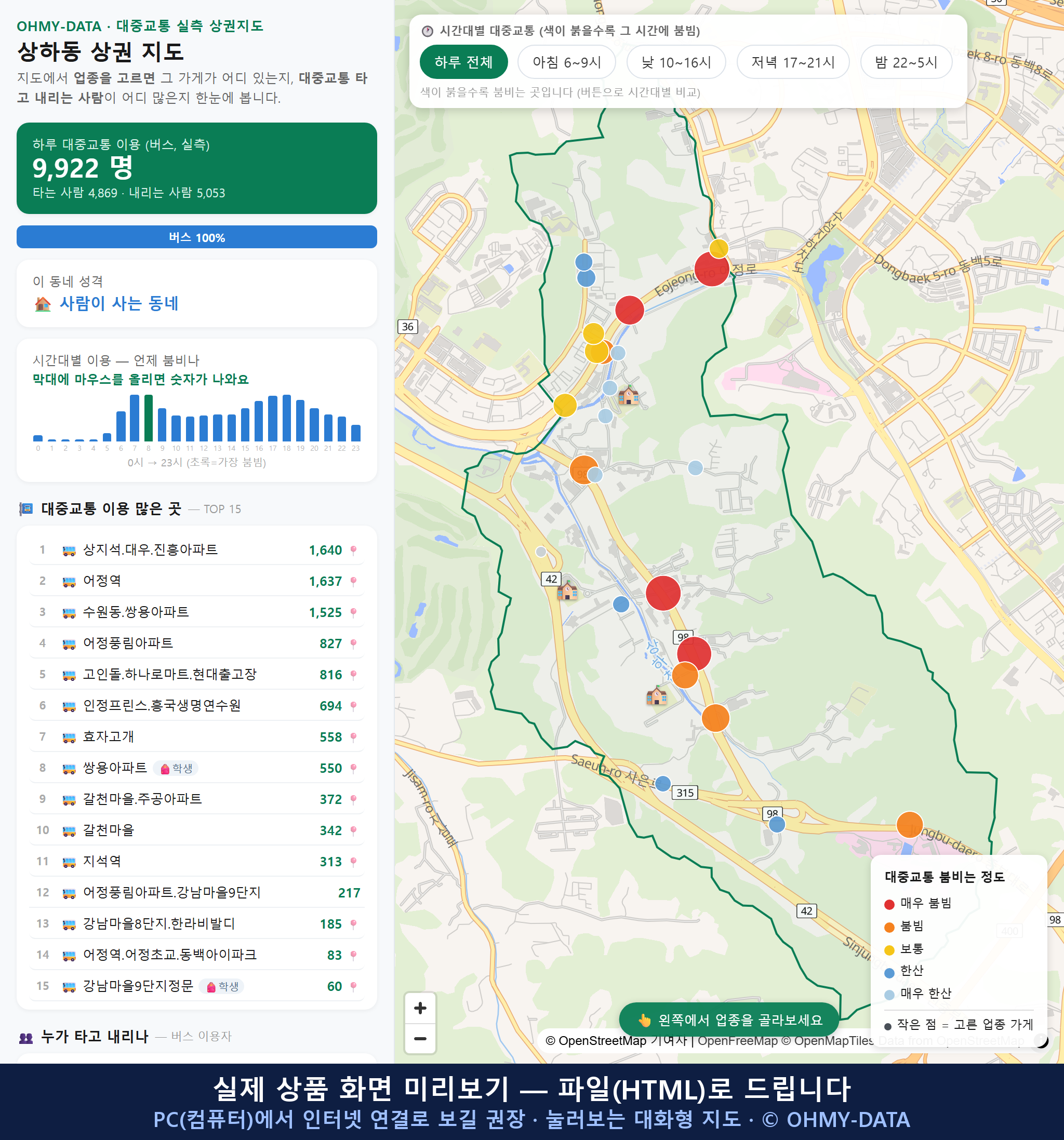Locate 상지석.대우.진흥아파트 via its pin icon

(x=353, y=551)
